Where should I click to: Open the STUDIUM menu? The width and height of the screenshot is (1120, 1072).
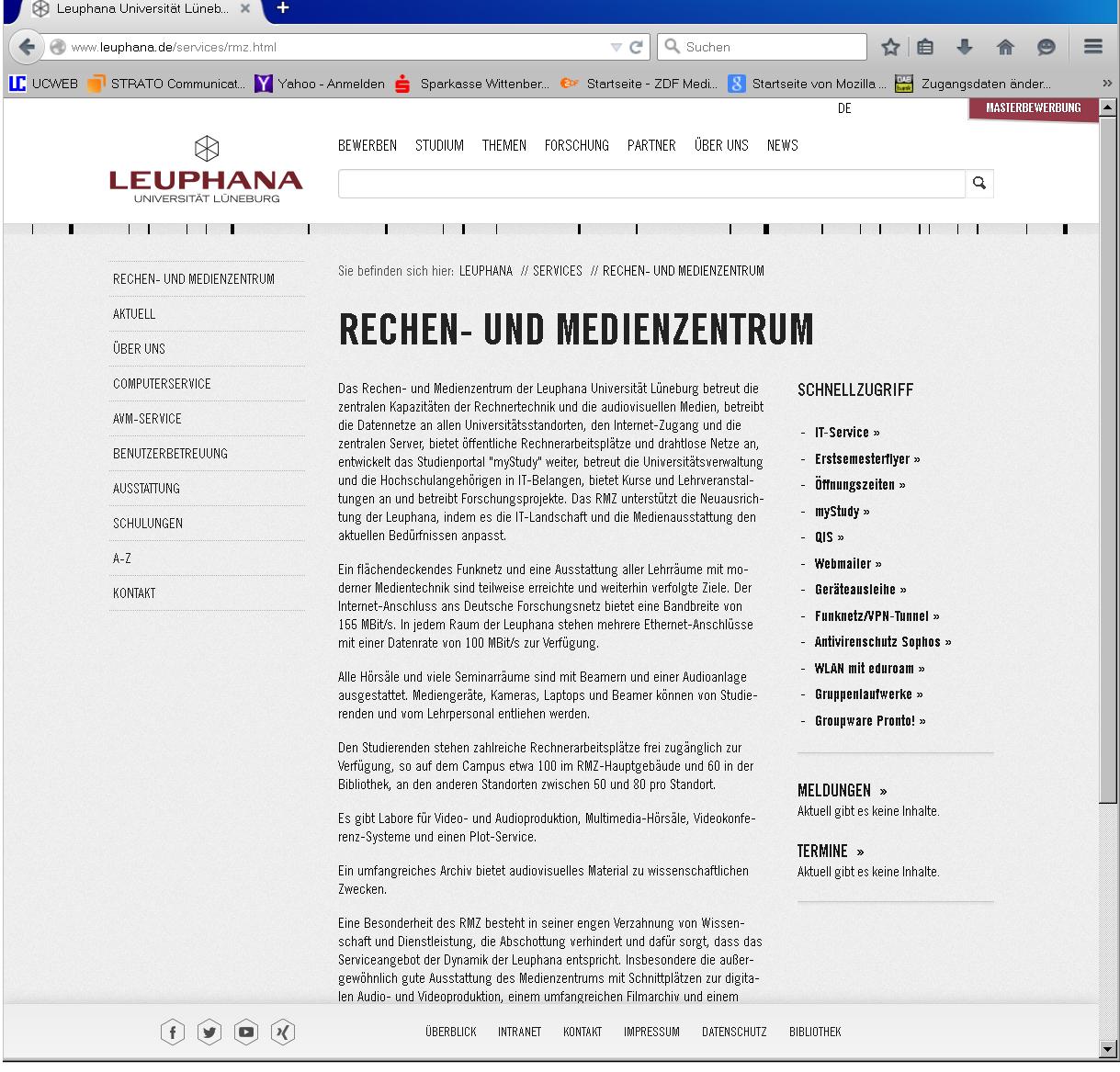click(x=439, y=145)
